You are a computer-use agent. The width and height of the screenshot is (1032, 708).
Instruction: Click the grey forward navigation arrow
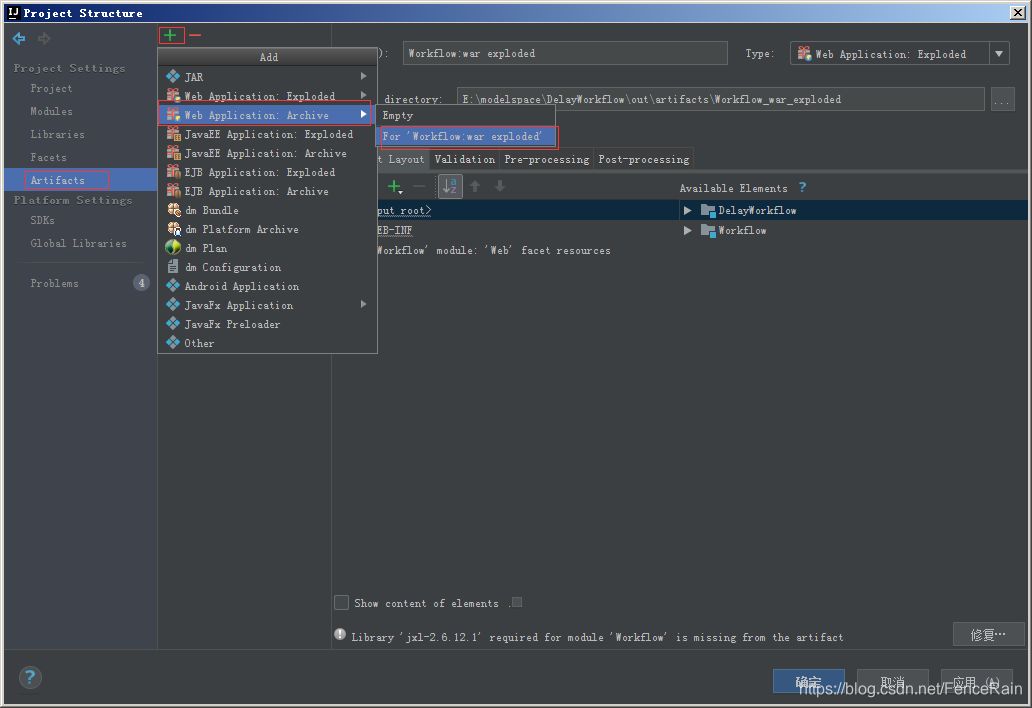(44, 39)
